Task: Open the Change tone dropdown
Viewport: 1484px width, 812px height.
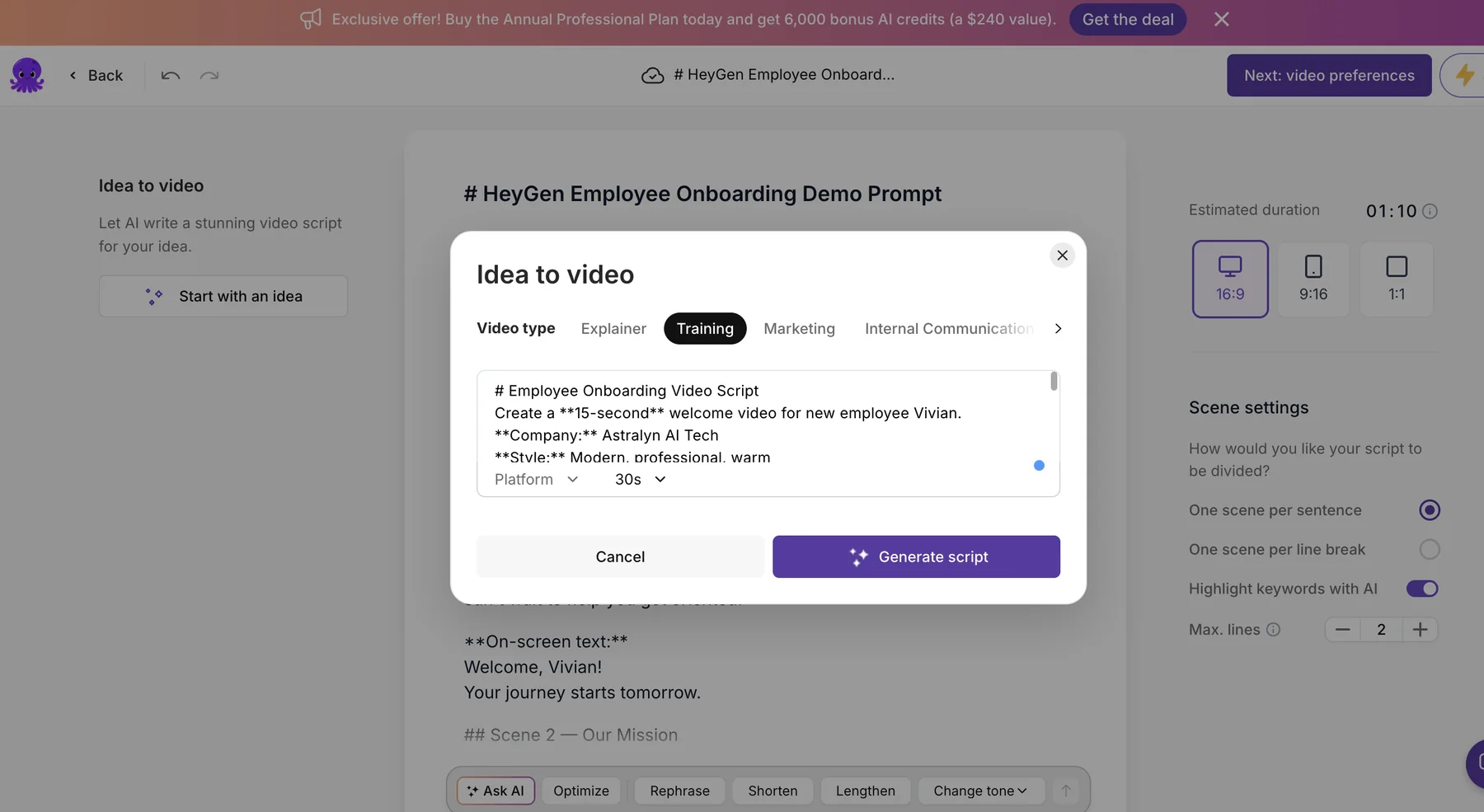Action: [x=980, y=791]
